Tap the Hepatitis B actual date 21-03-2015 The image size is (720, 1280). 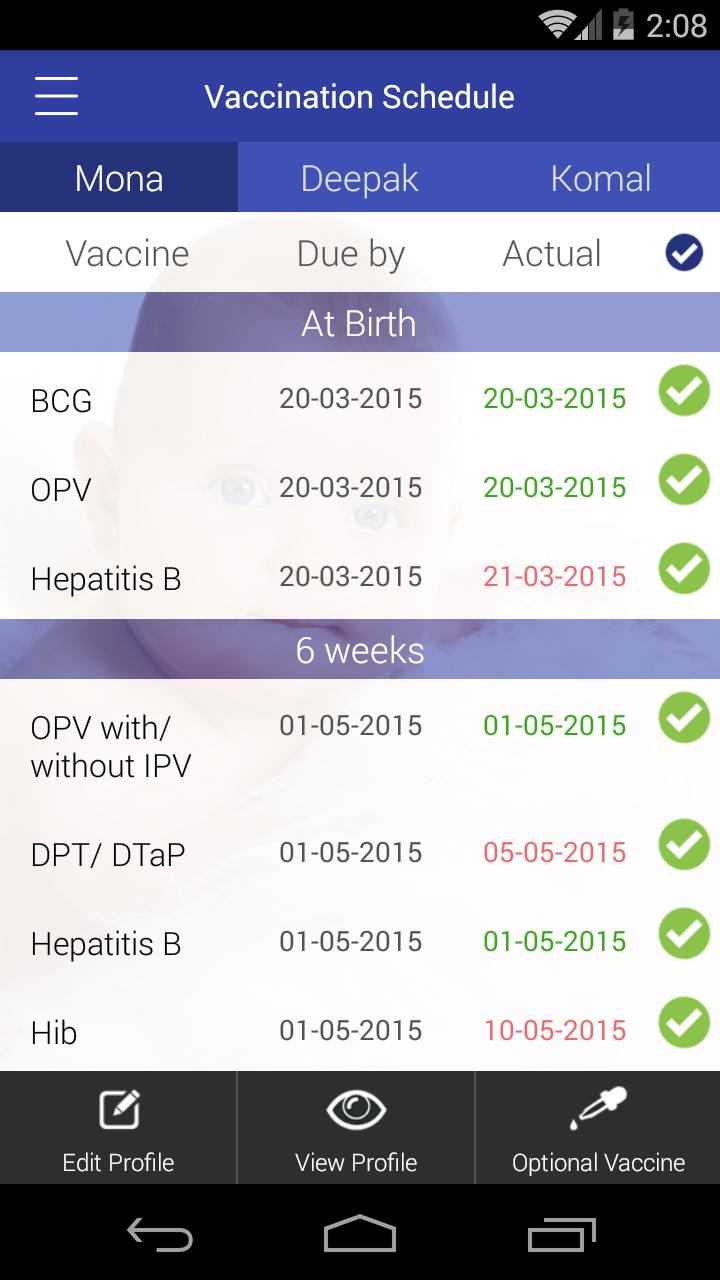[x=555, y=577]
